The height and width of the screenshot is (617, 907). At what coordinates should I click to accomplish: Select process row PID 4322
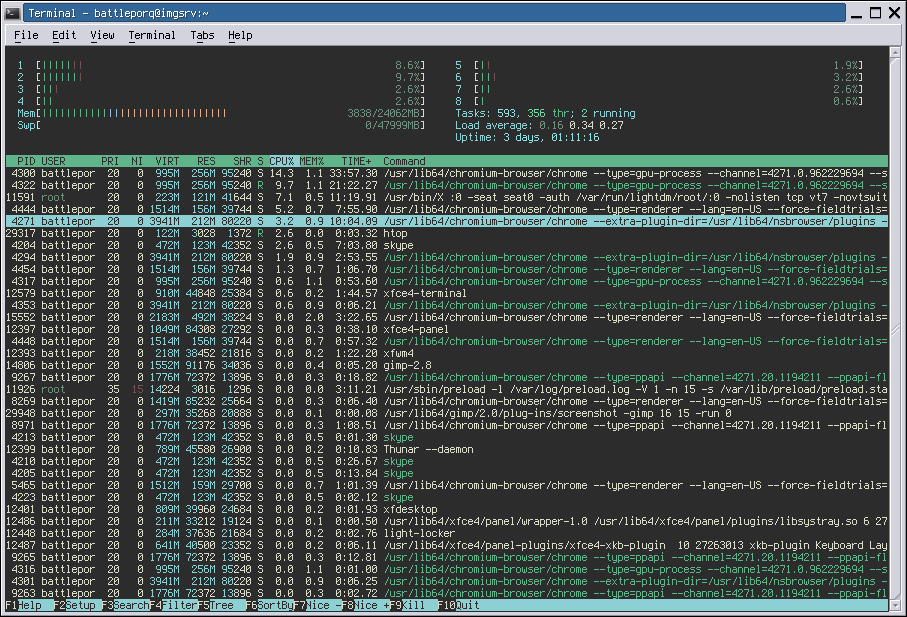click(x=447, y=186)
